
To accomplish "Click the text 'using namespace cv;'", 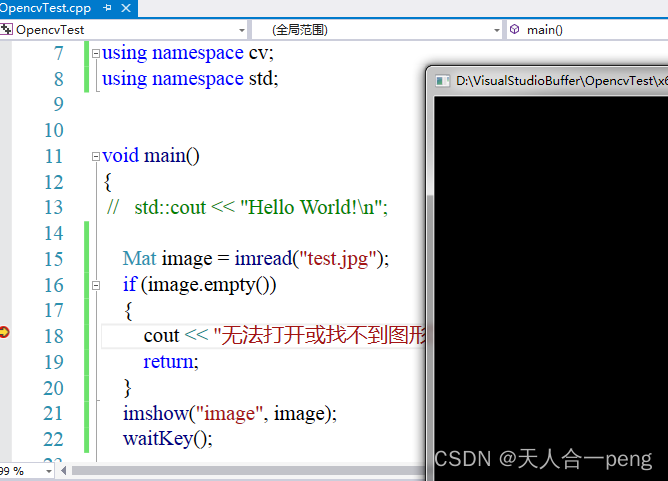I will 188,53.
